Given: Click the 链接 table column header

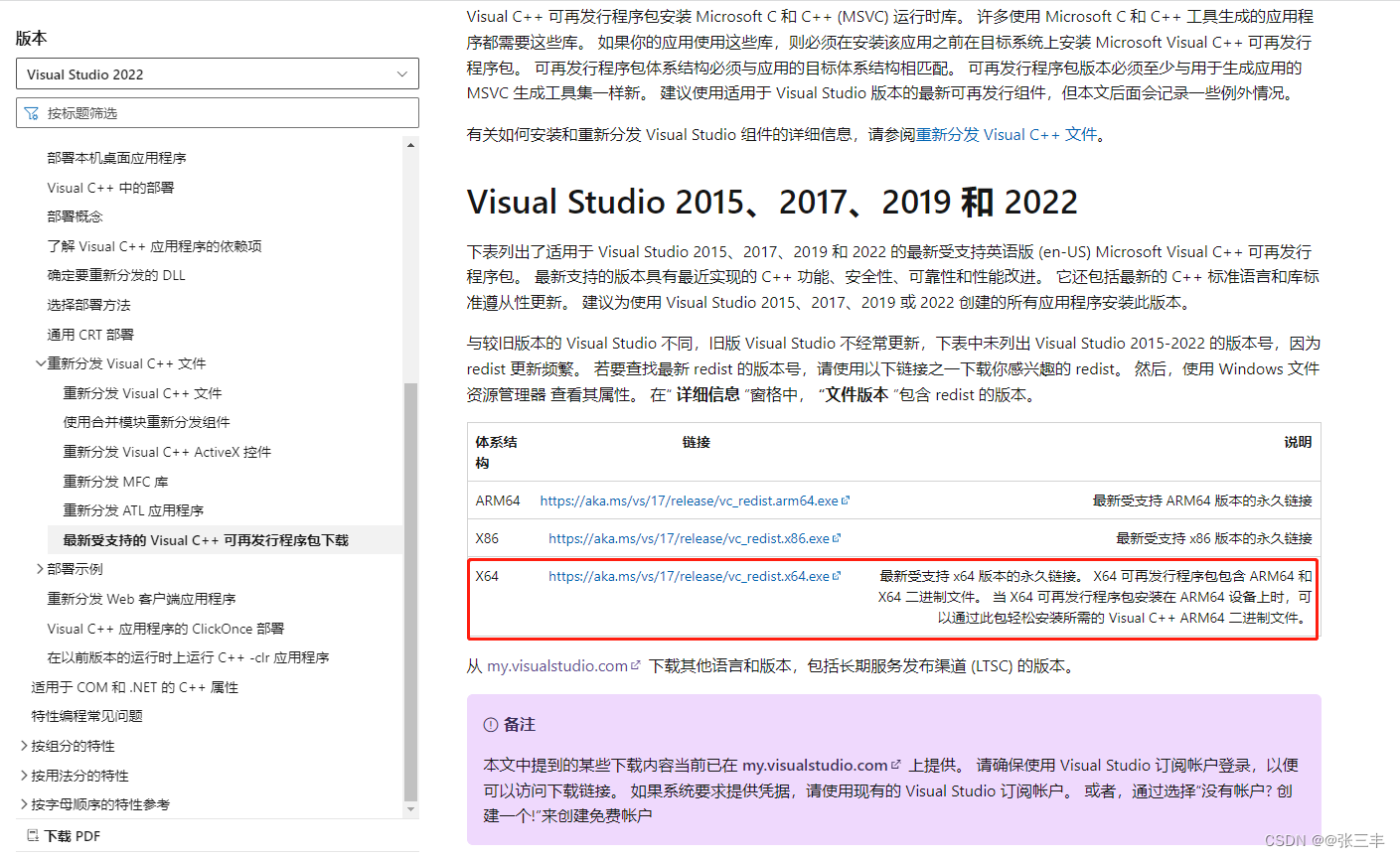Looking at the screenshot, I should [x=696, y=442].
